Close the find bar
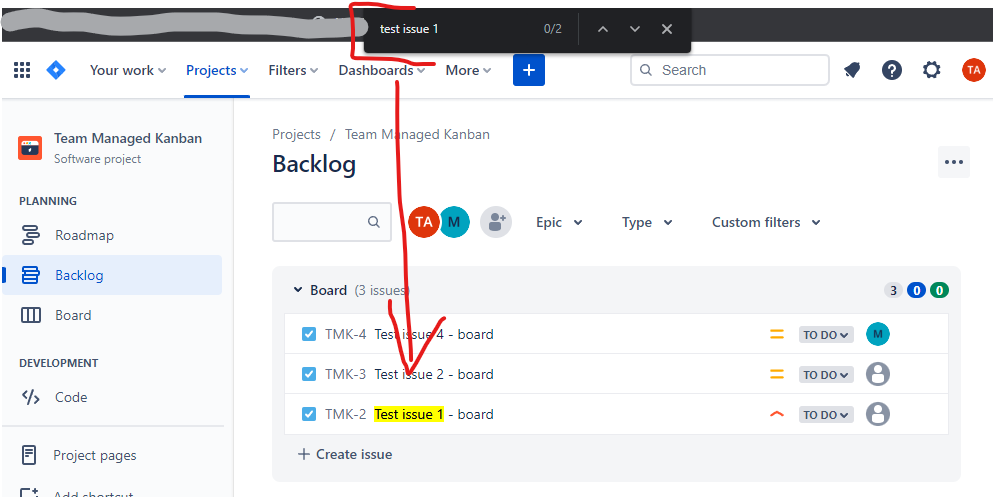This screenshot has width=993, height=497. (666, 29)
